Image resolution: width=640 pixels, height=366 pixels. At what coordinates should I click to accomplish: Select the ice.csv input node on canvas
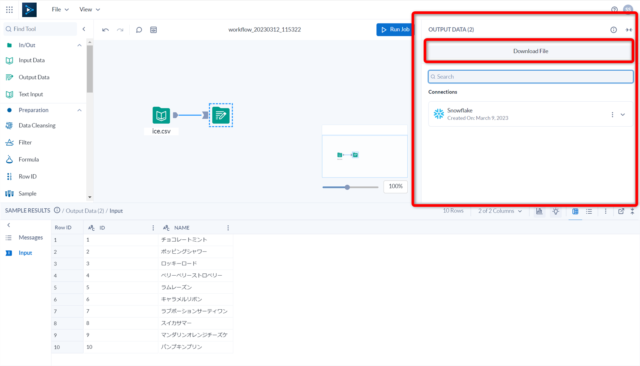coord(161,115)
